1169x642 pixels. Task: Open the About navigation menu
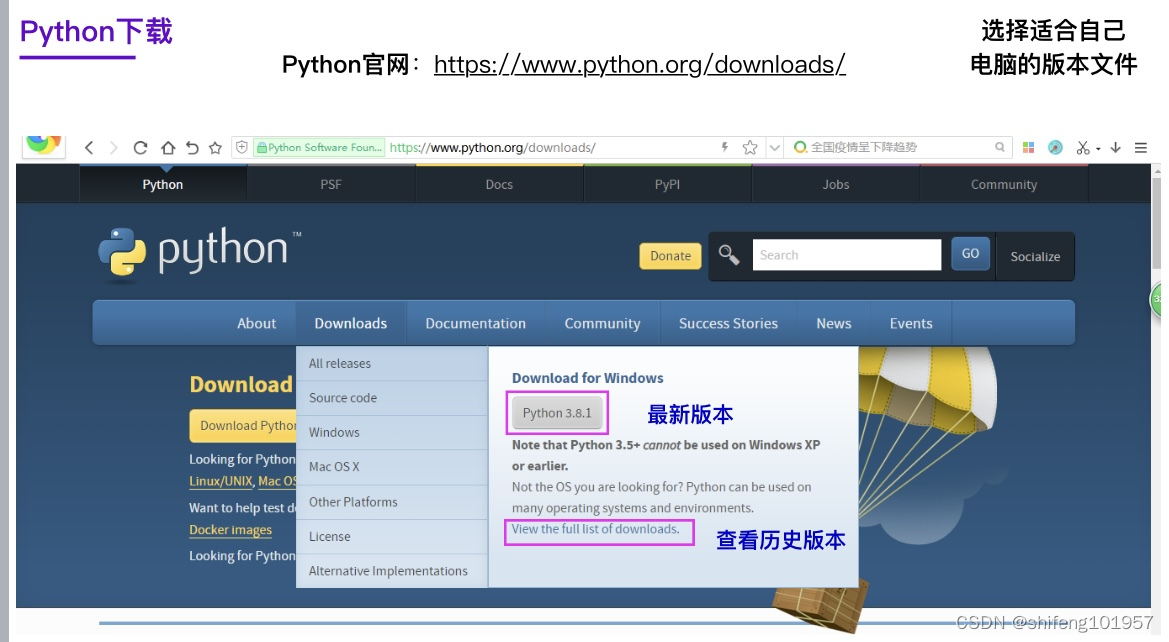[x=256, y=323]
